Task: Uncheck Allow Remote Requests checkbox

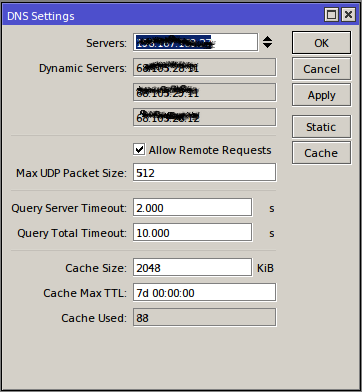Action: [x=139, y=150]
